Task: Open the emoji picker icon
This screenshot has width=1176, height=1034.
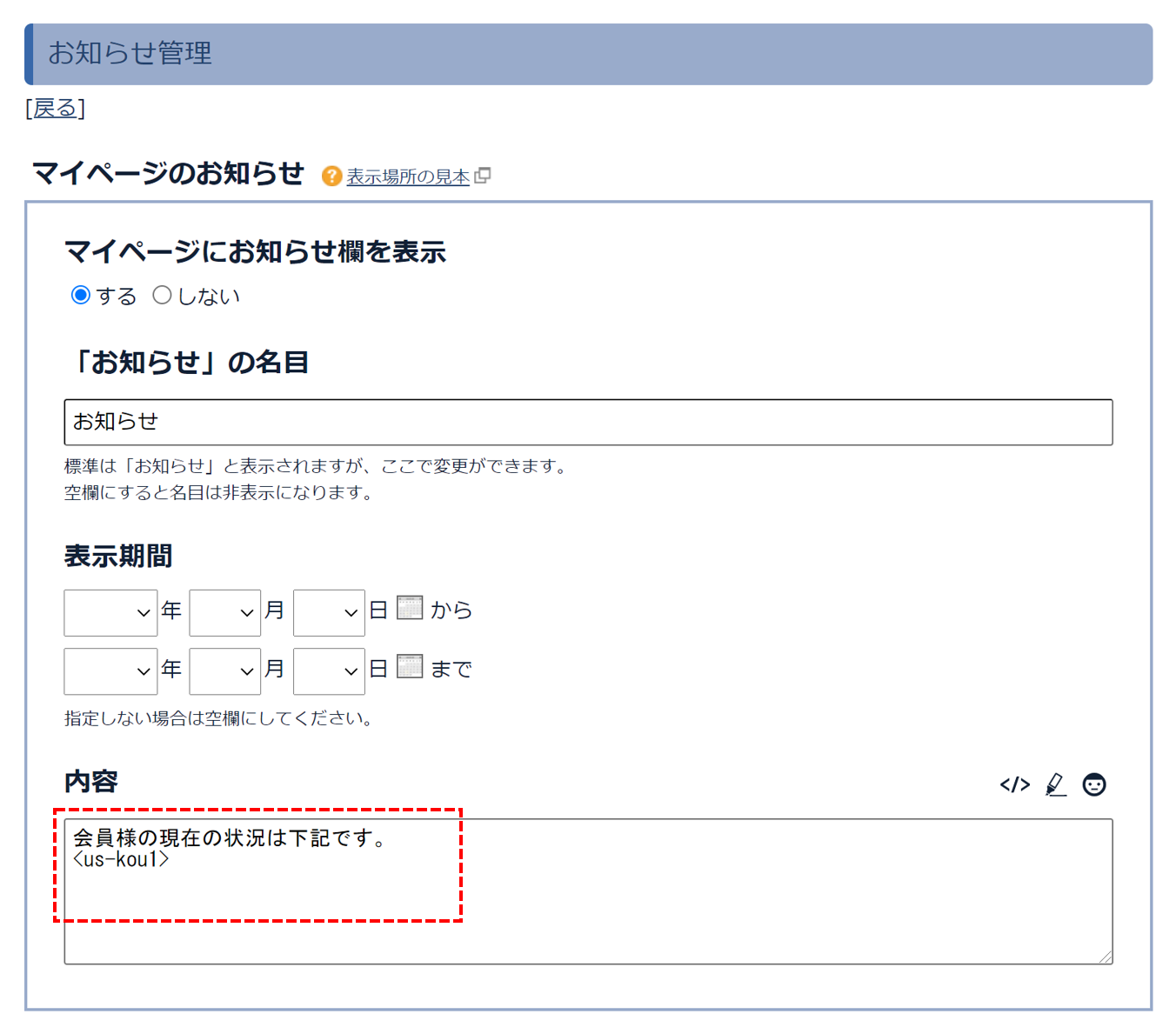Action: [1094, 784]
